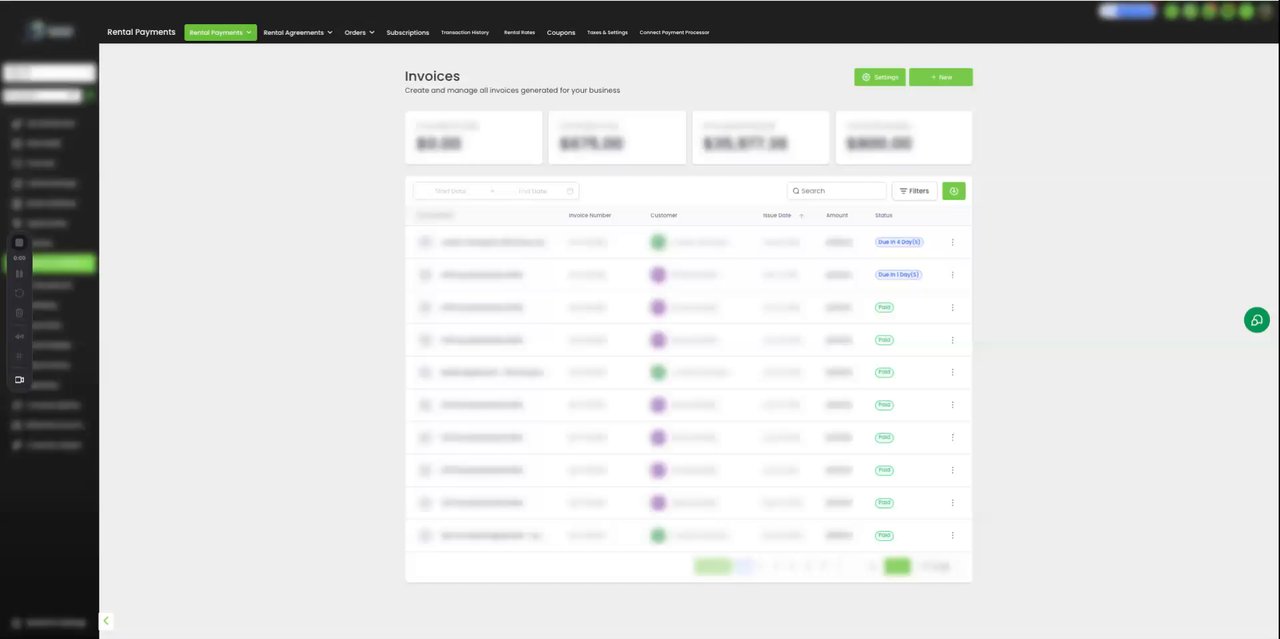This screenshot has height=639, width=1280.
Task: Open Connect Payment Processor
Action: tap(674, 32)
